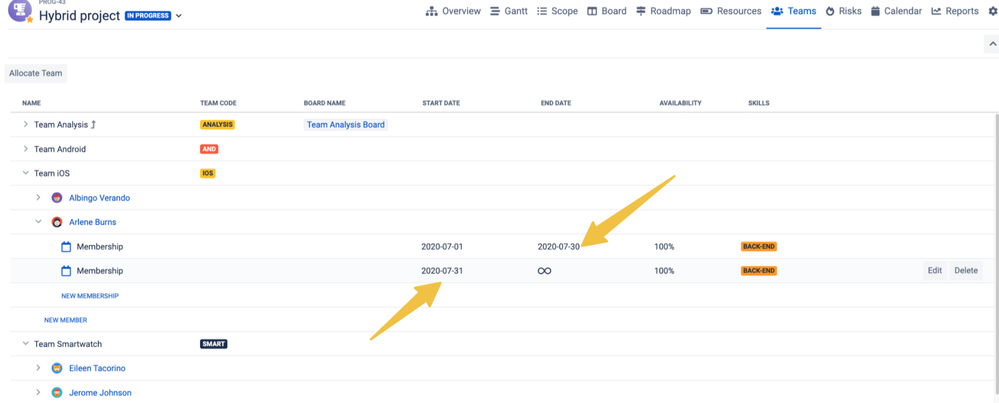The height and width of the screenshot is (403, 999).
Task: Click the NEW MEMBER link
Action: point(66,320)
